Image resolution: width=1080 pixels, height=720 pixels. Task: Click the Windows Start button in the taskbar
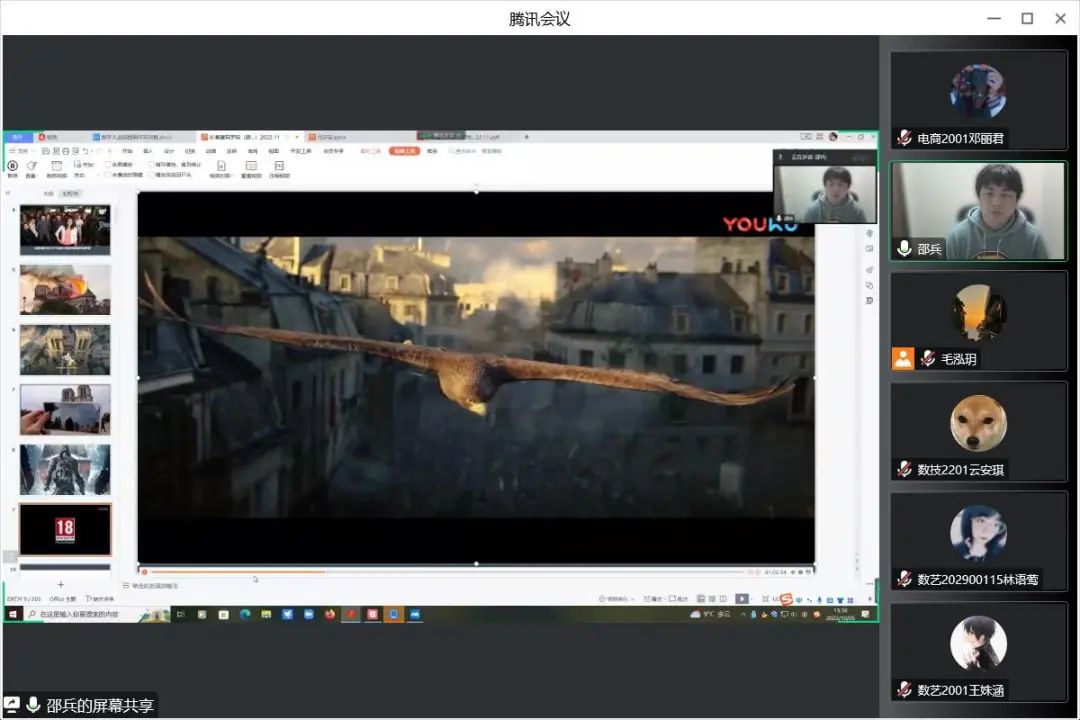coord(13,614)
